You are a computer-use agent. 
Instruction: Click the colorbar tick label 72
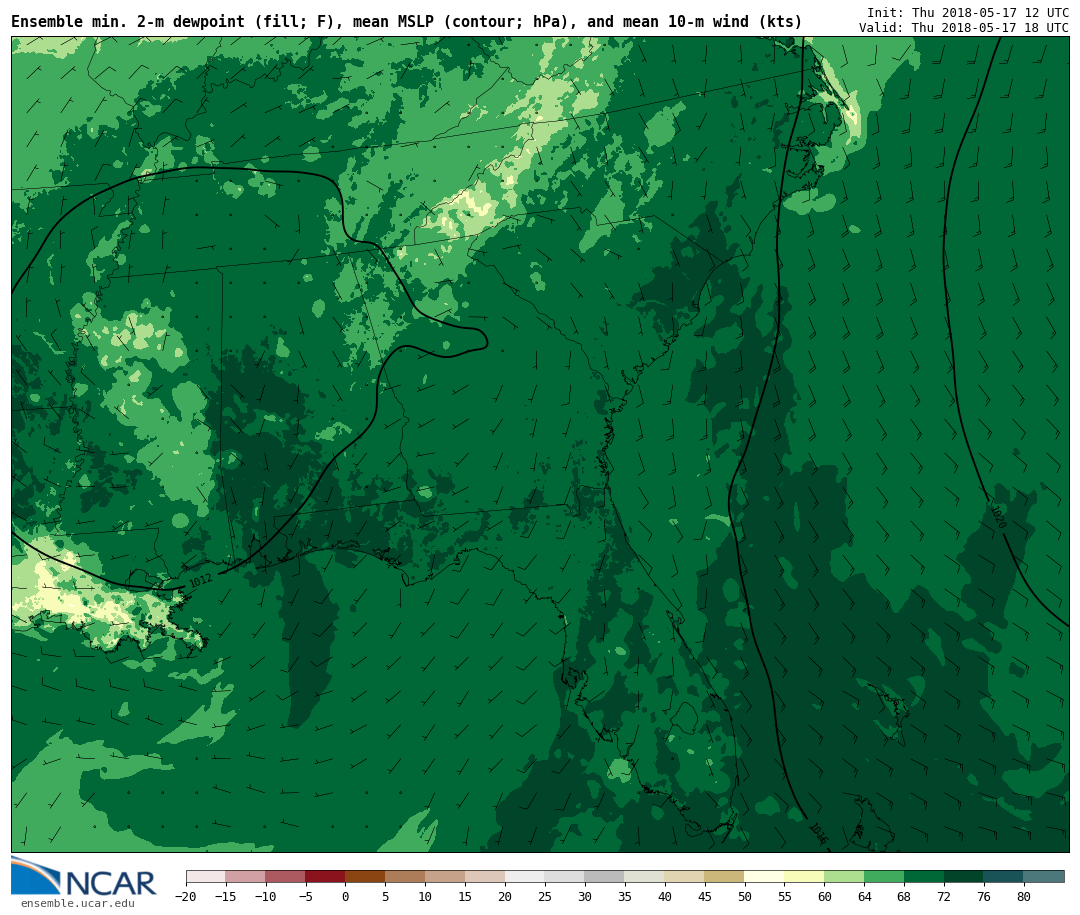(944, 896)
